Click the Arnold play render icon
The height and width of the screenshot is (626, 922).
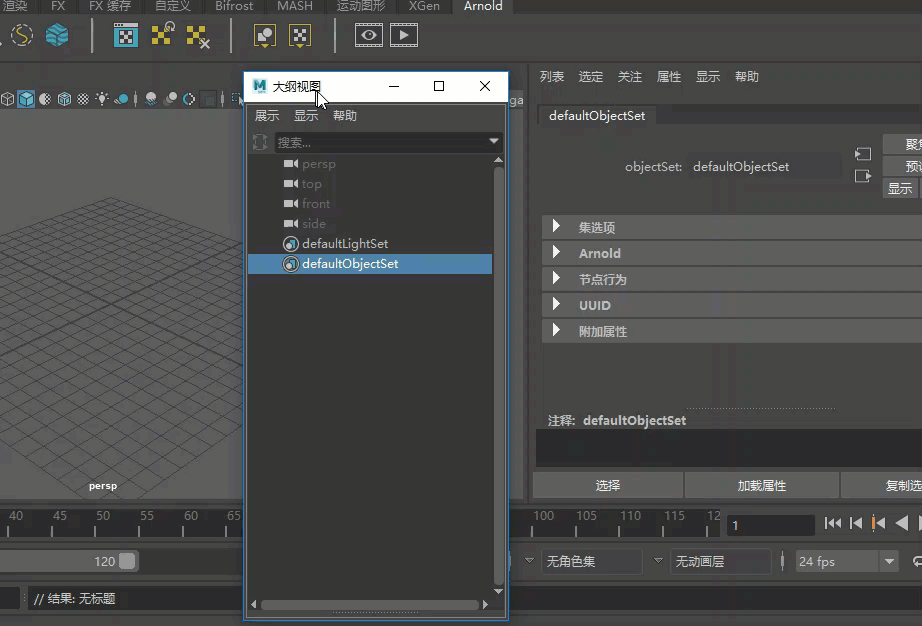pos(404,35)
